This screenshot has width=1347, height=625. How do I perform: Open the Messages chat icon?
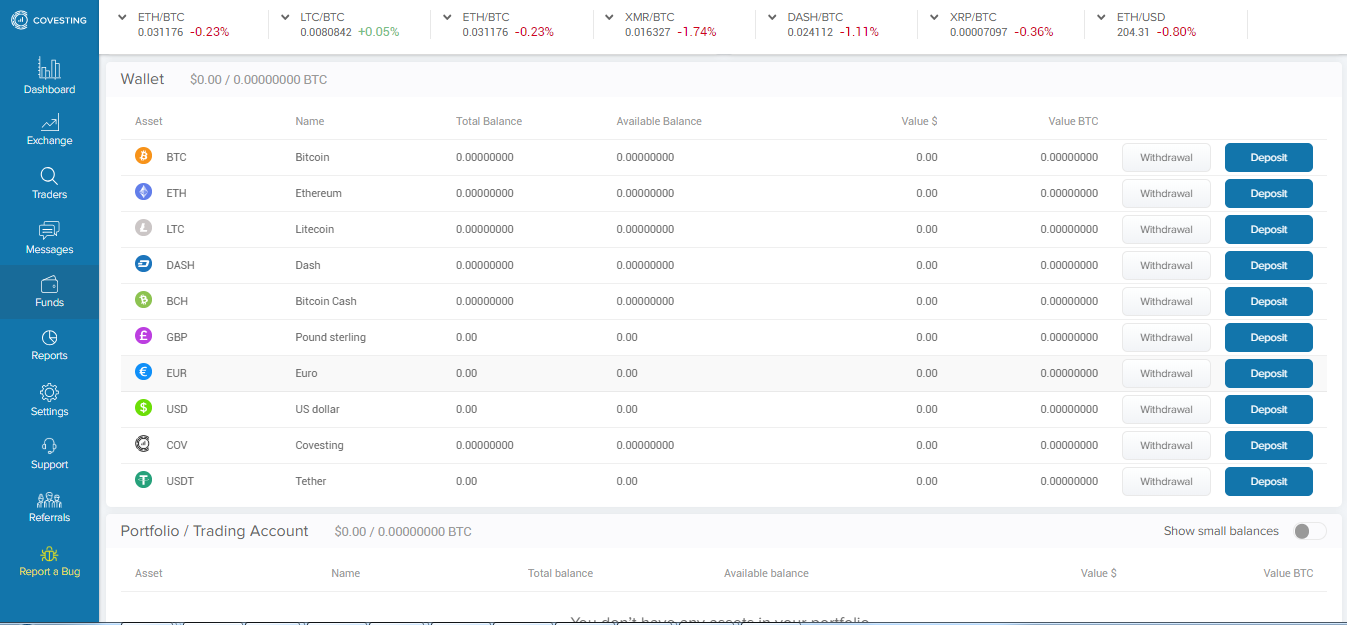49,231
